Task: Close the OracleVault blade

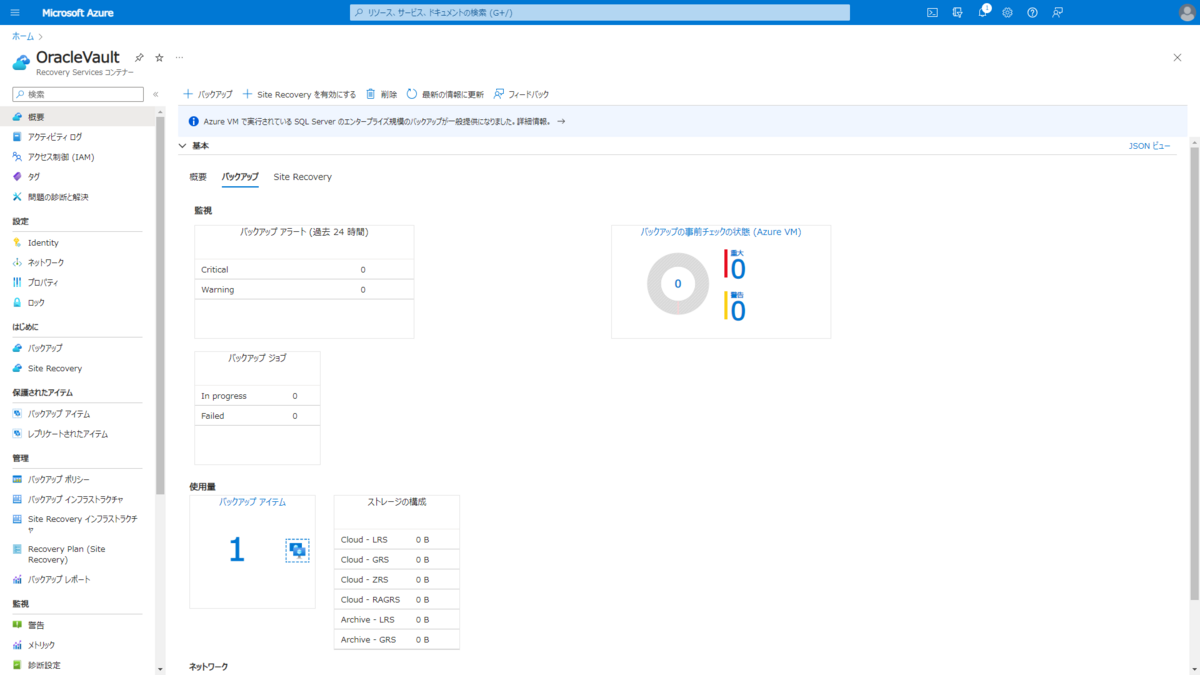Action: [x=1177, y=58]
